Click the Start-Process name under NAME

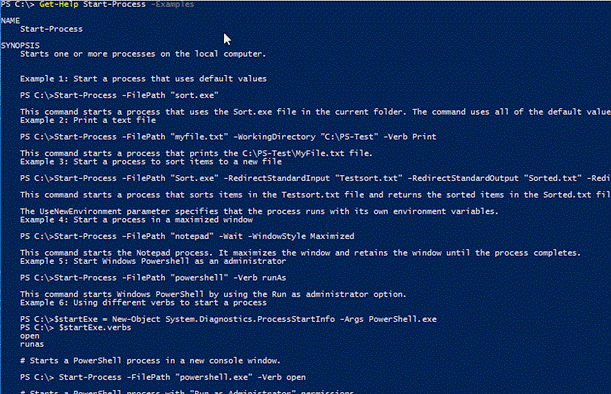tap(51, 29)
